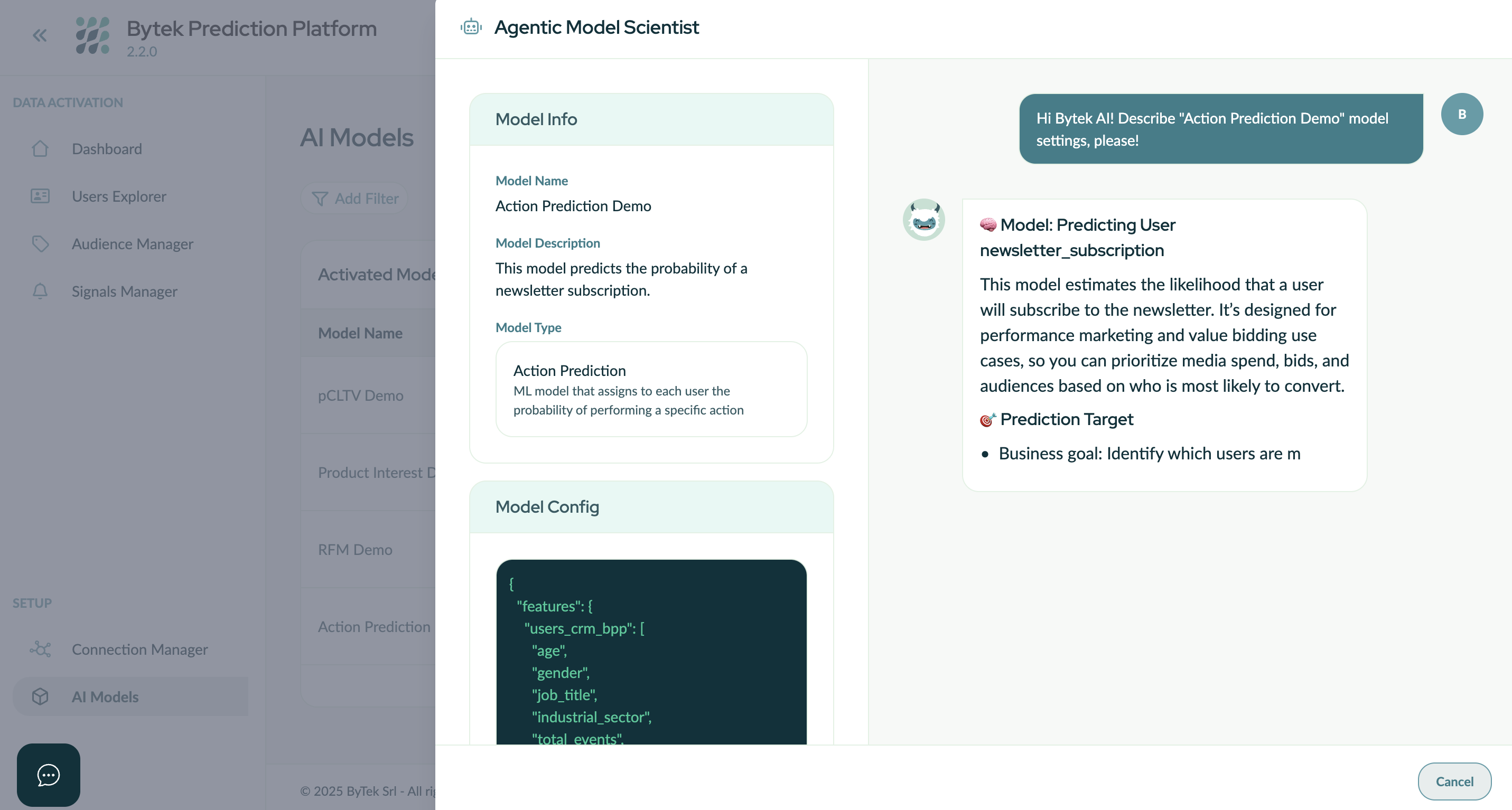Click the Agentic Model Scientist robot icon

(x=471, y=27)
